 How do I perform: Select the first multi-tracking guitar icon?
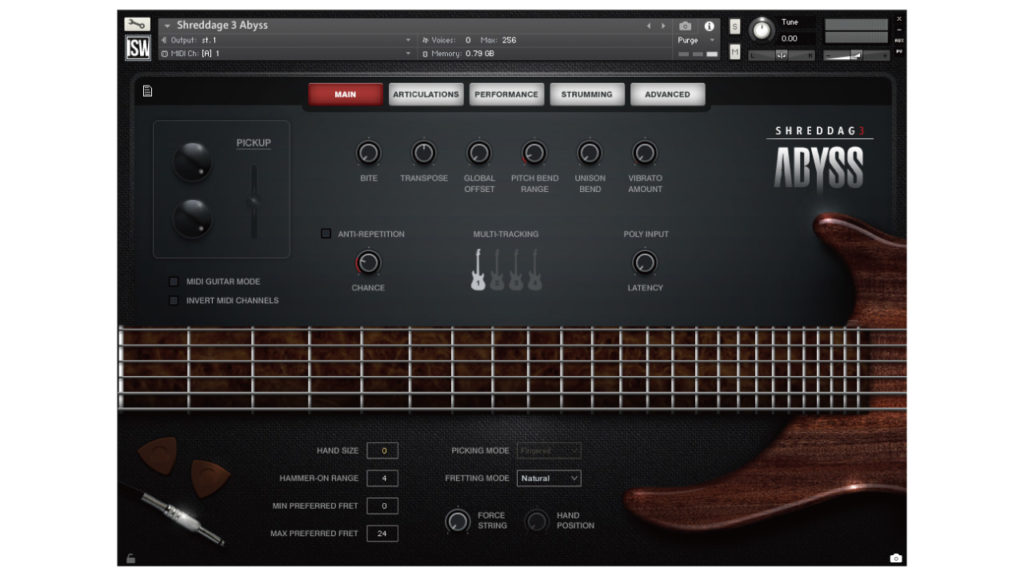coord(478,269)
